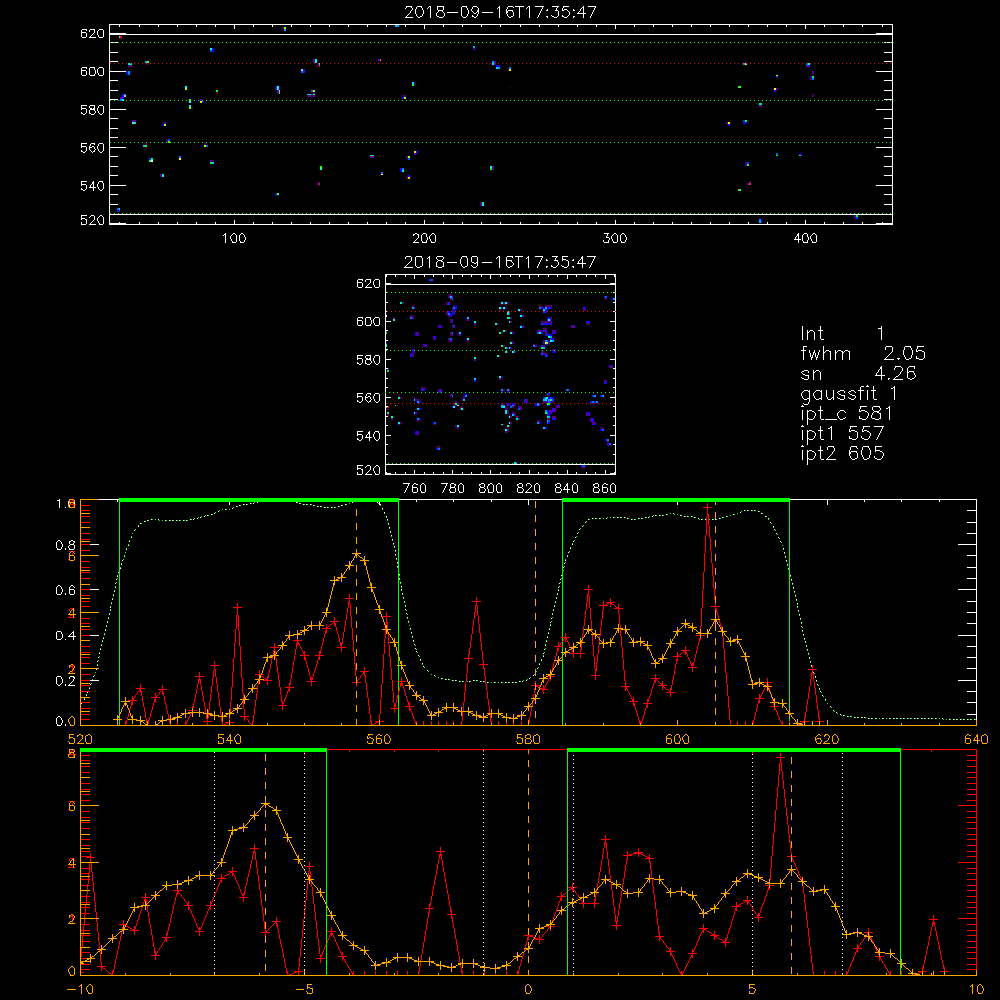Select the 'fwhm 2.05' readout
This screenshot has width=1000, height=1000.
pos(863,353)
